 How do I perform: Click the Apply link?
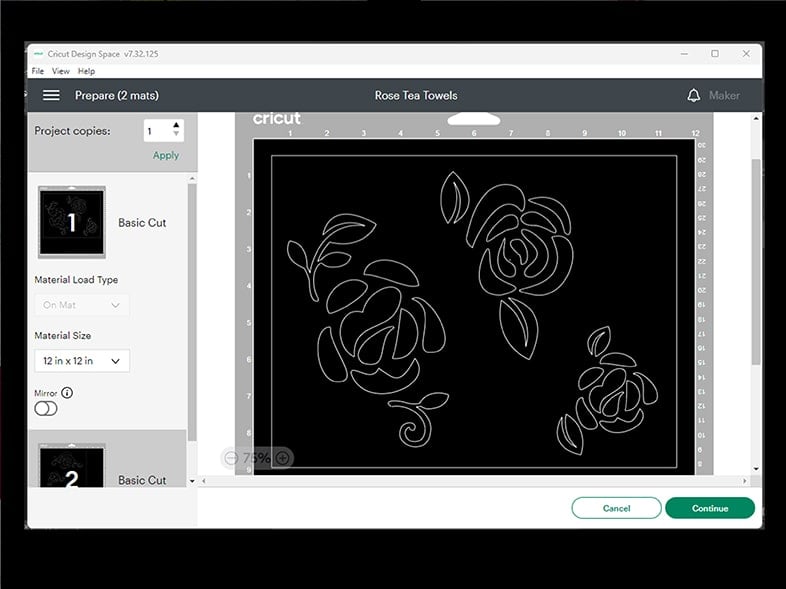pos(166,155)
